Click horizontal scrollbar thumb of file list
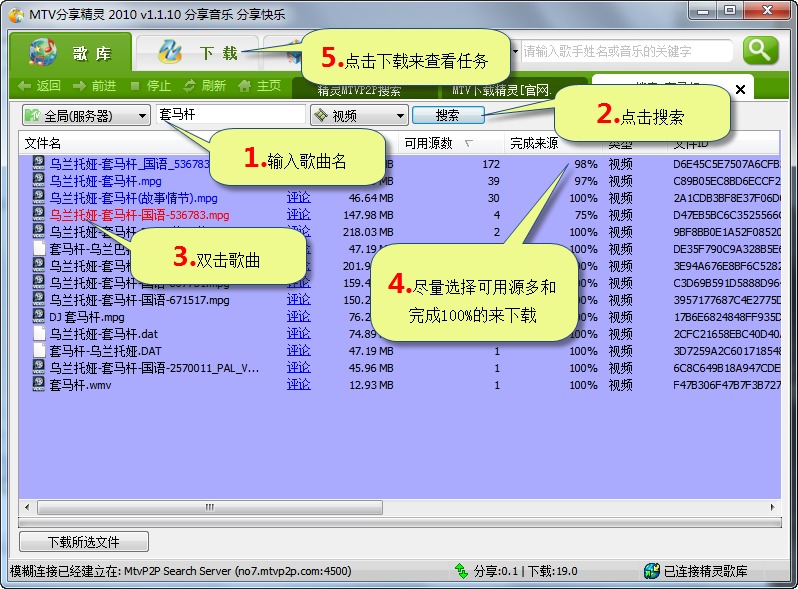This screenshot has width=798, height=589. tap(210, 507)
